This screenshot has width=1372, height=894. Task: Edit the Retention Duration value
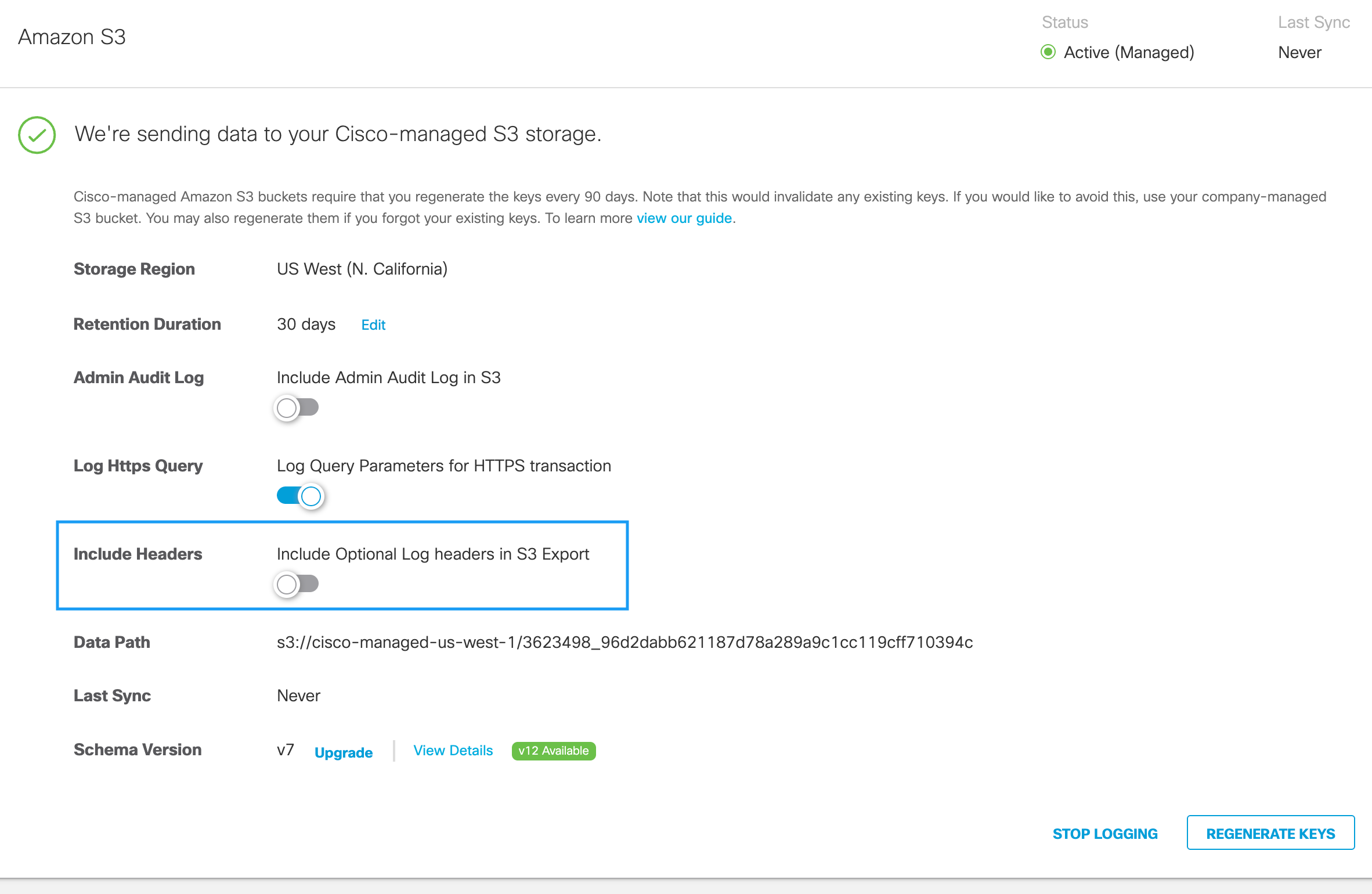373,325
